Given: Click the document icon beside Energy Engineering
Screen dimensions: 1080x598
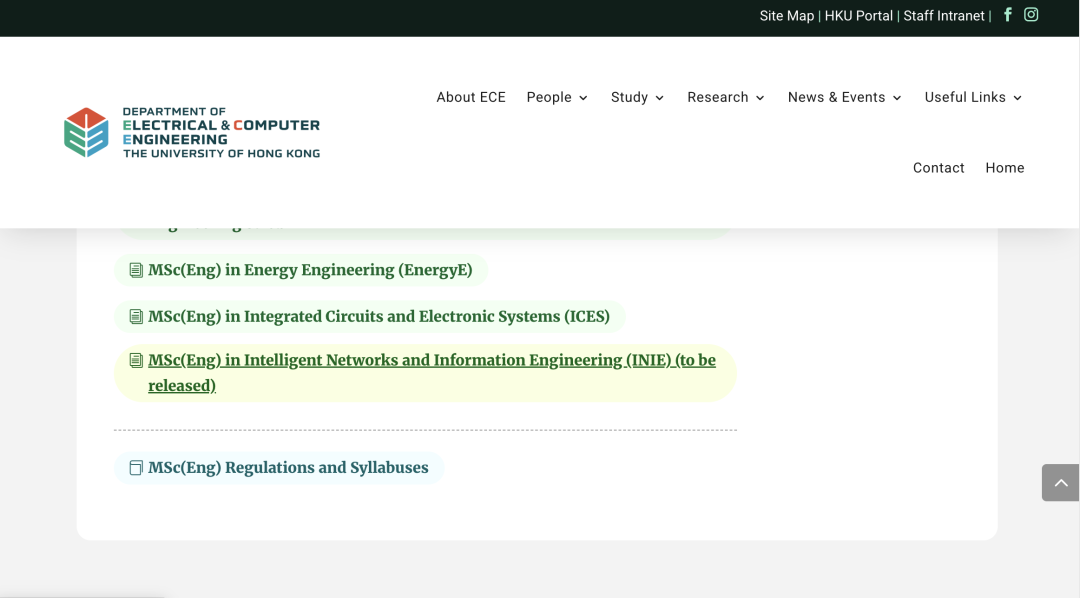Looking at the screenshot, I should [x=136, y=270].
